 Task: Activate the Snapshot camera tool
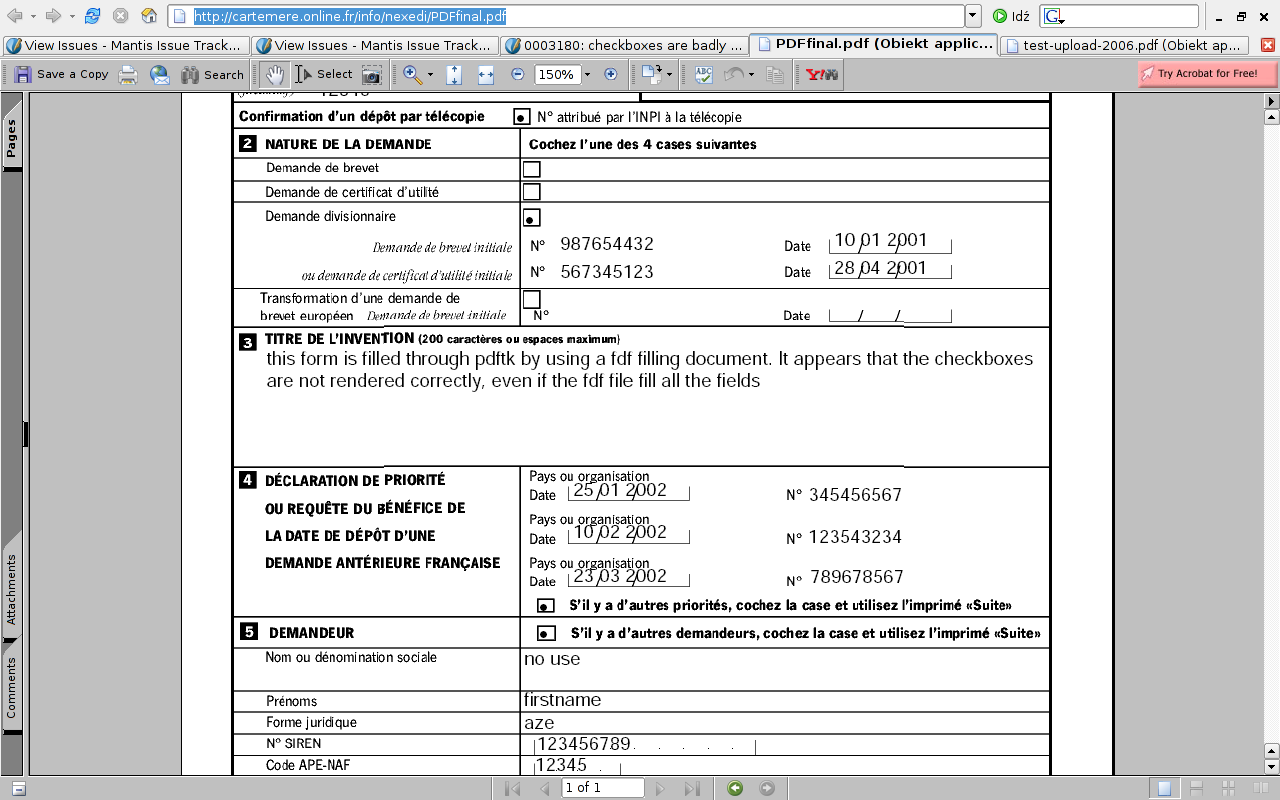tap(372, 74)
